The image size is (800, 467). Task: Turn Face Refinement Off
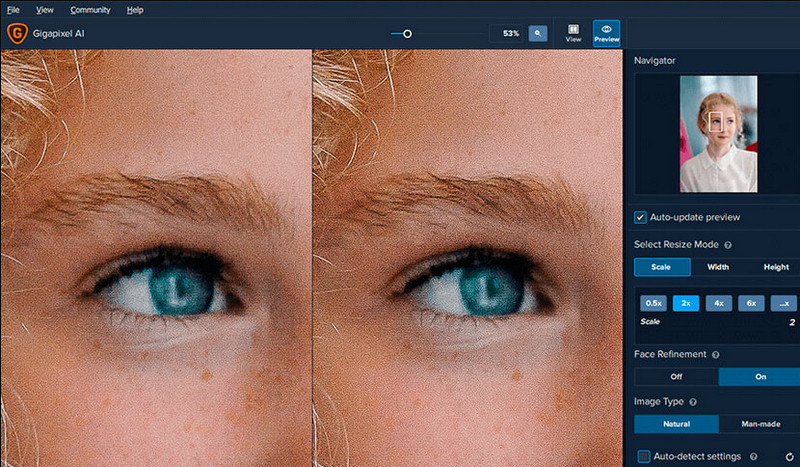pos(677,377)
